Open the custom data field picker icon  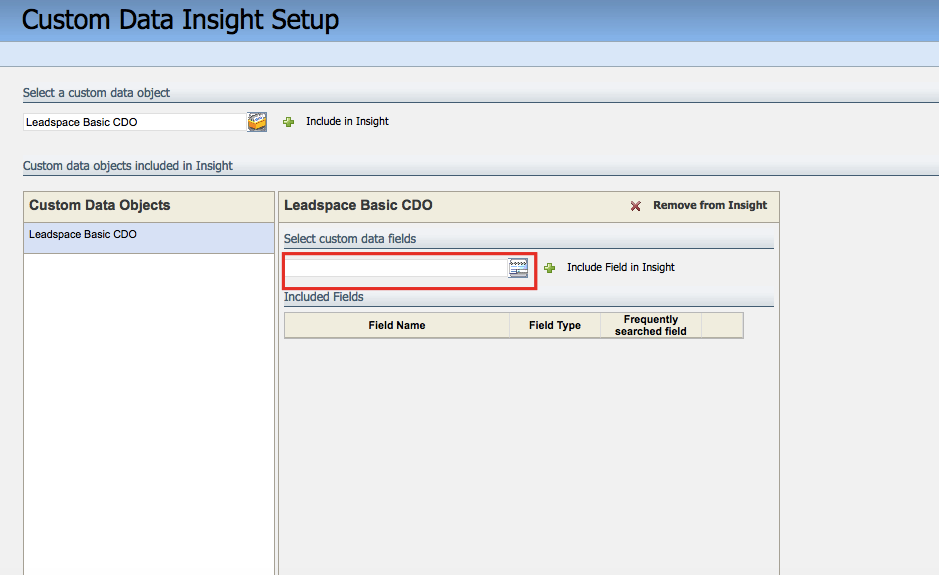(x=518, y=268)
